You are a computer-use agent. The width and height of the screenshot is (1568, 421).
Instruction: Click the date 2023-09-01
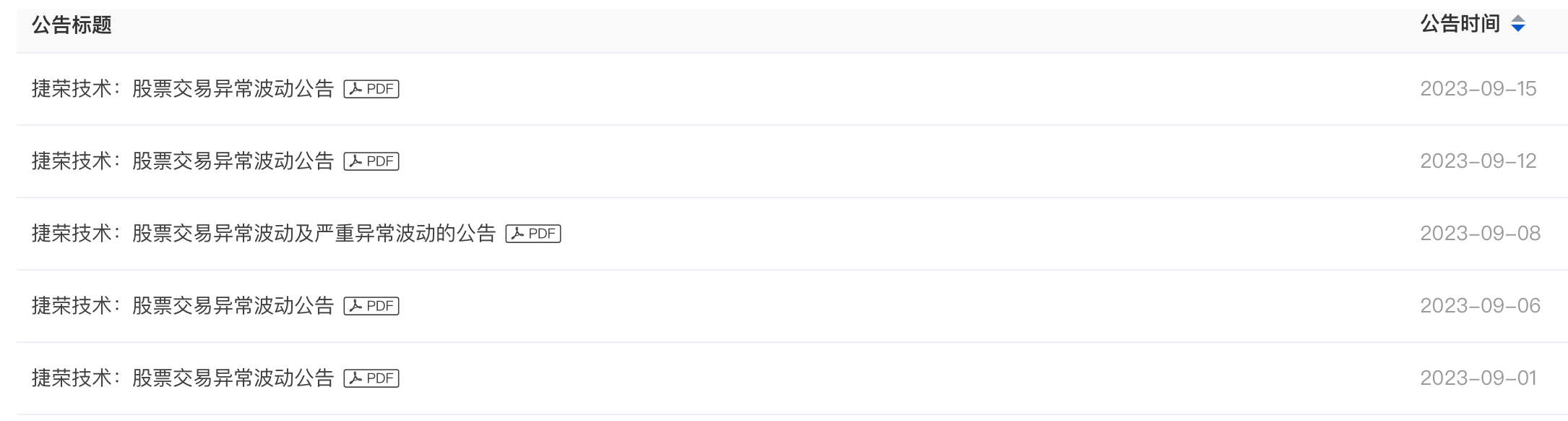click(1478, 378)
